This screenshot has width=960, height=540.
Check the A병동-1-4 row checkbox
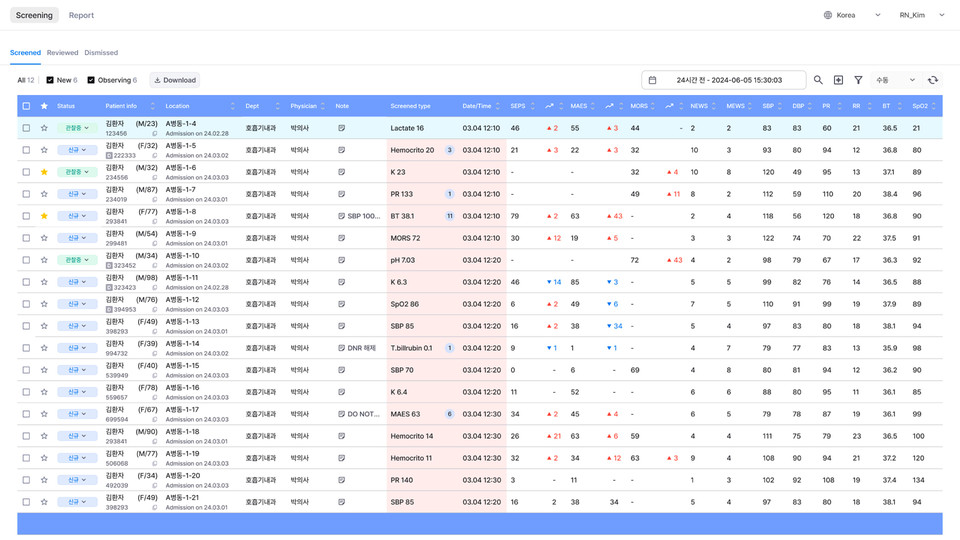click(26, 128)
